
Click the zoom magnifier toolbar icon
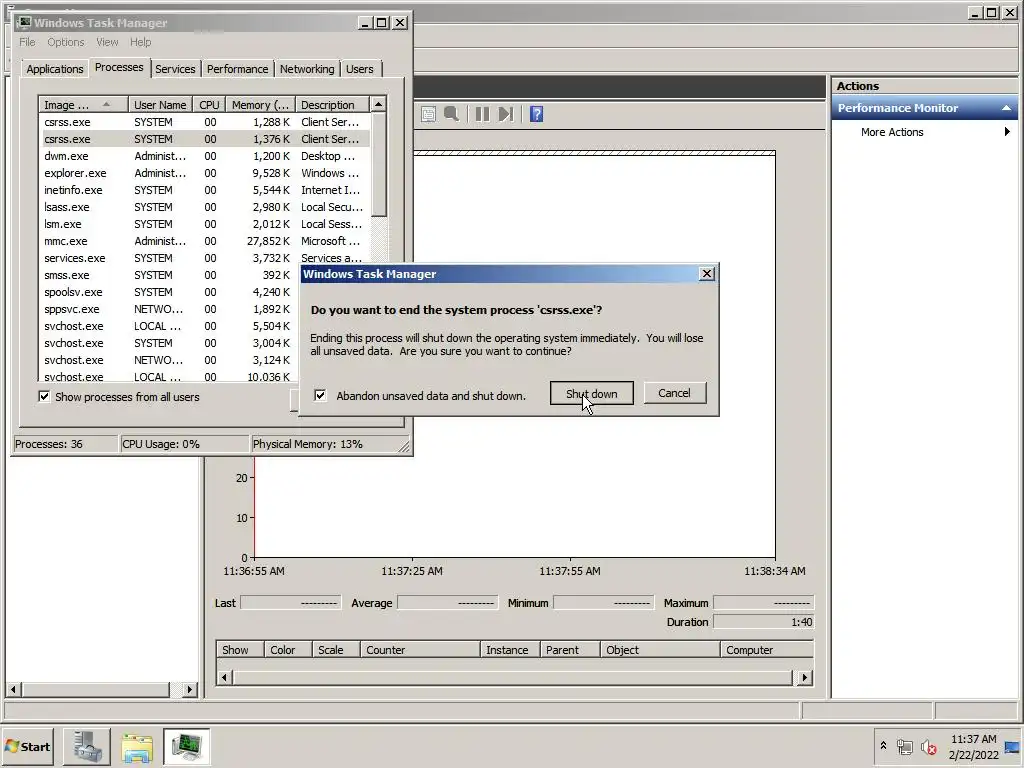pyautogui.click(x=451, y=114)
